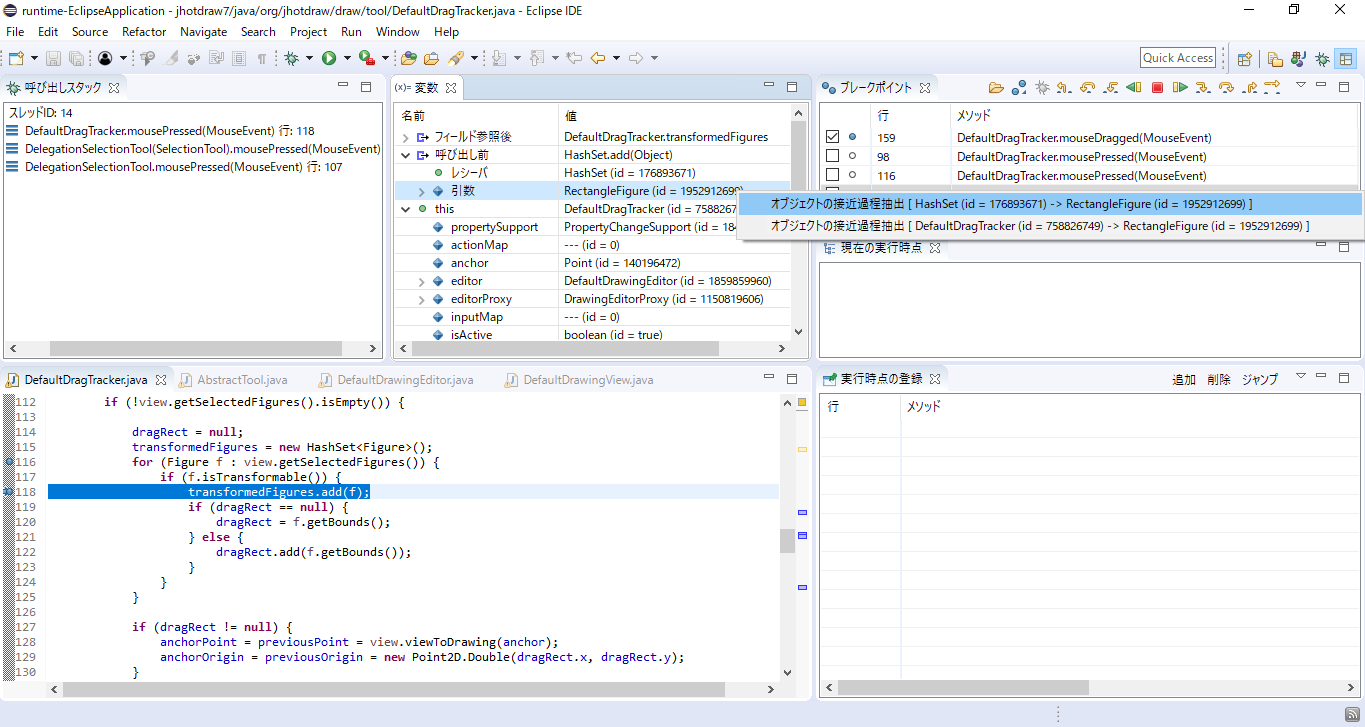Collapse the 呼び出し前 variable node
Viewport: 1365px width, 727px height.
(405, 155)
